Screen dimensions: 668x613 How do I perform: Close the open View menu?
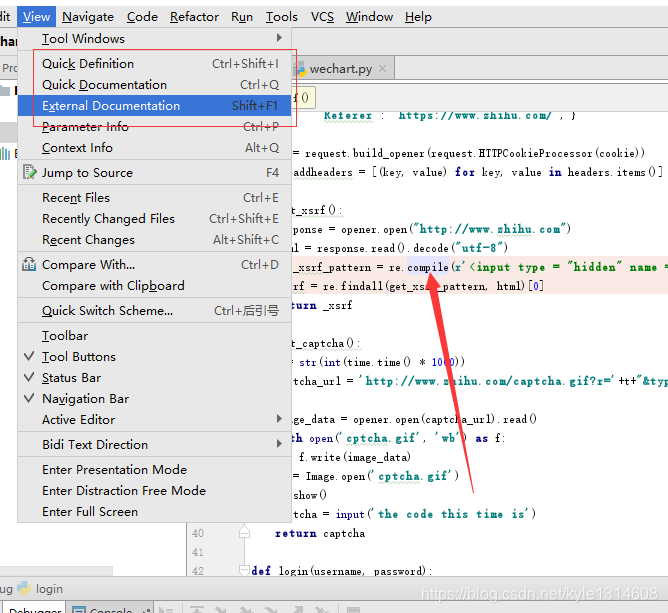coord(36,17)
